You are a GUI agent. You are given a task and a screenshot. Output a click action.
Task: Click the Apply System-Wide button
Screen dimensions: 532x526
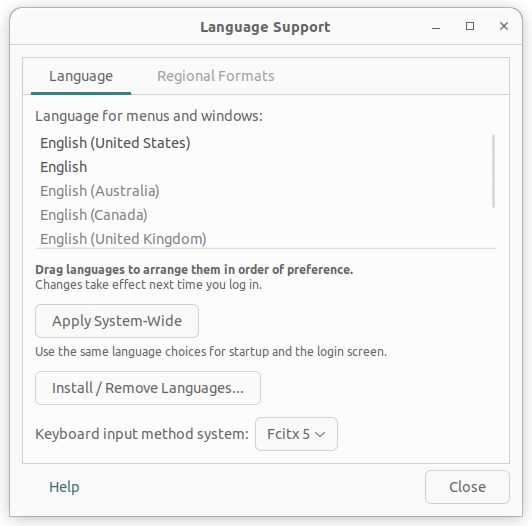[x=117, y=321]
